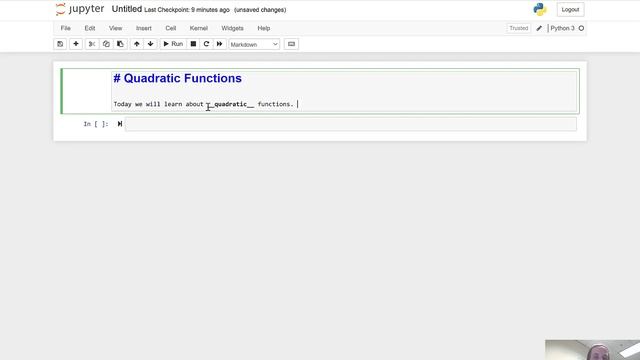Open the View menu
Screen dimensions: 640x360
point(116,28)
